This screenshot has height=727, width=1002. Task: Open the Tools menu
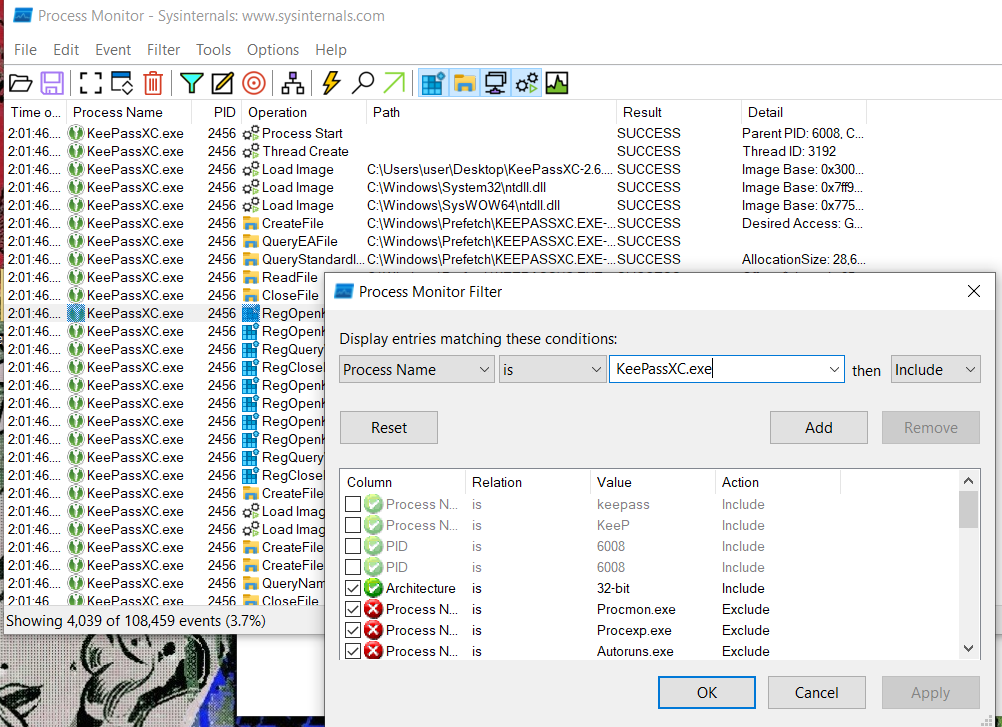pos(213,50)
